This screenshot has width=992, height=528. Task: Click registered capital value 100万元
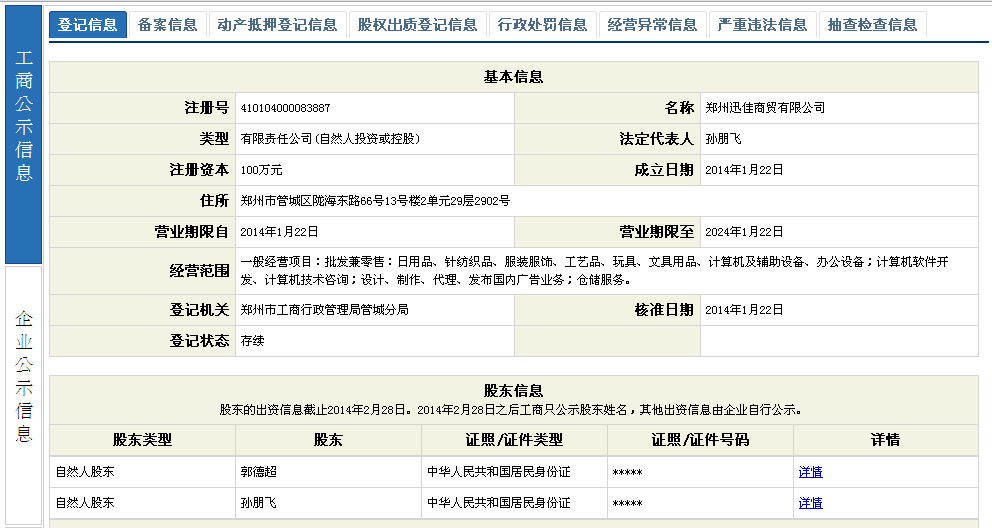(x=261, y=170)
